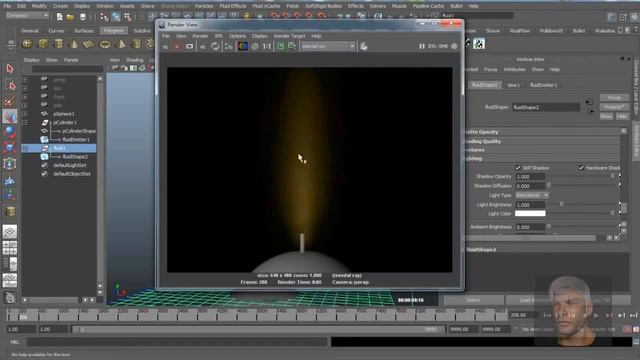Click the Select button below Attribute Editor
640x360 pixels.
point(473,300)
